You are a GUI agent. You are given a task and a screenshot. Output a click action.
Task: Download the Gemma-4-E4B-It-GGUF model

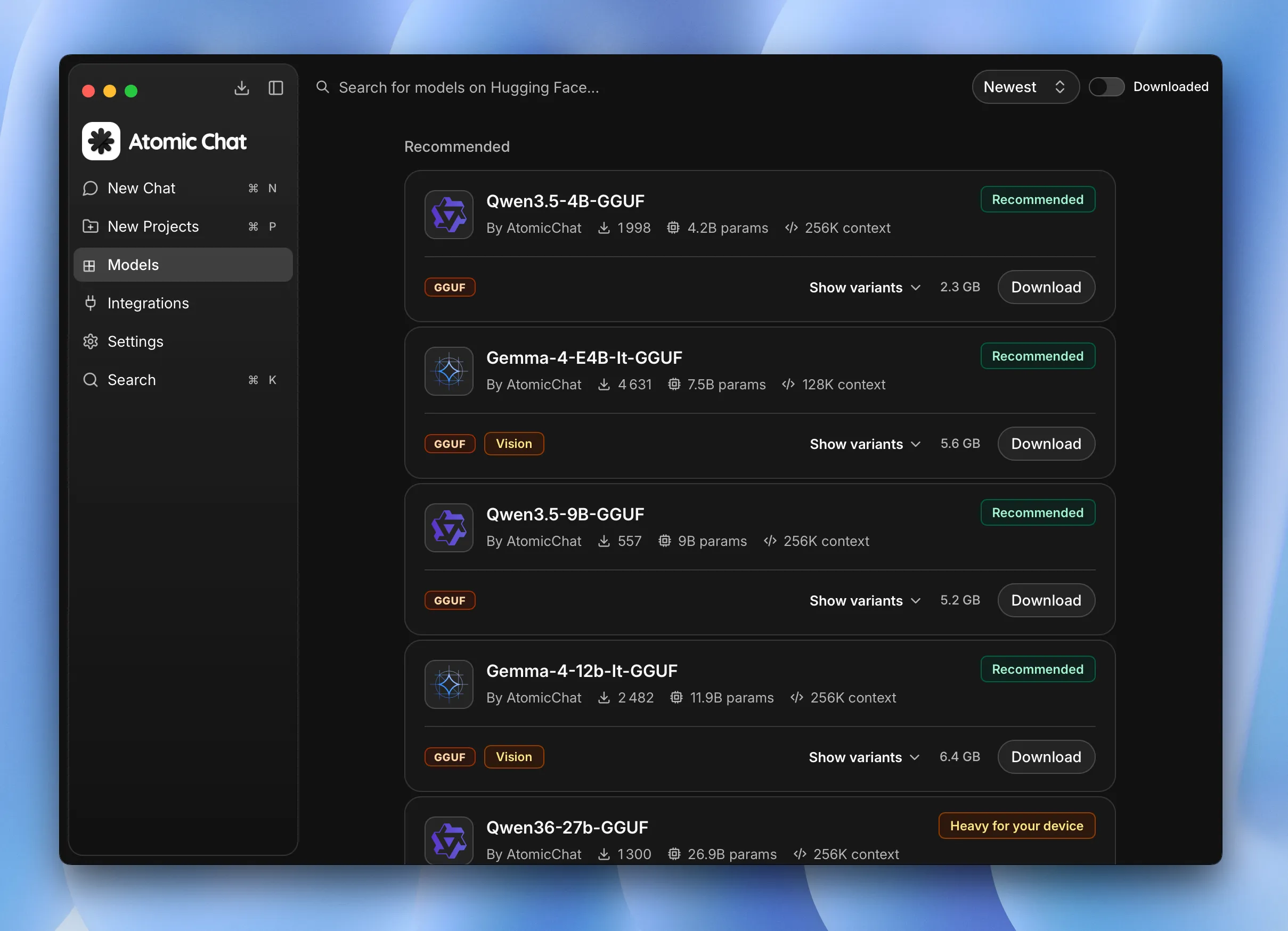1046,444
